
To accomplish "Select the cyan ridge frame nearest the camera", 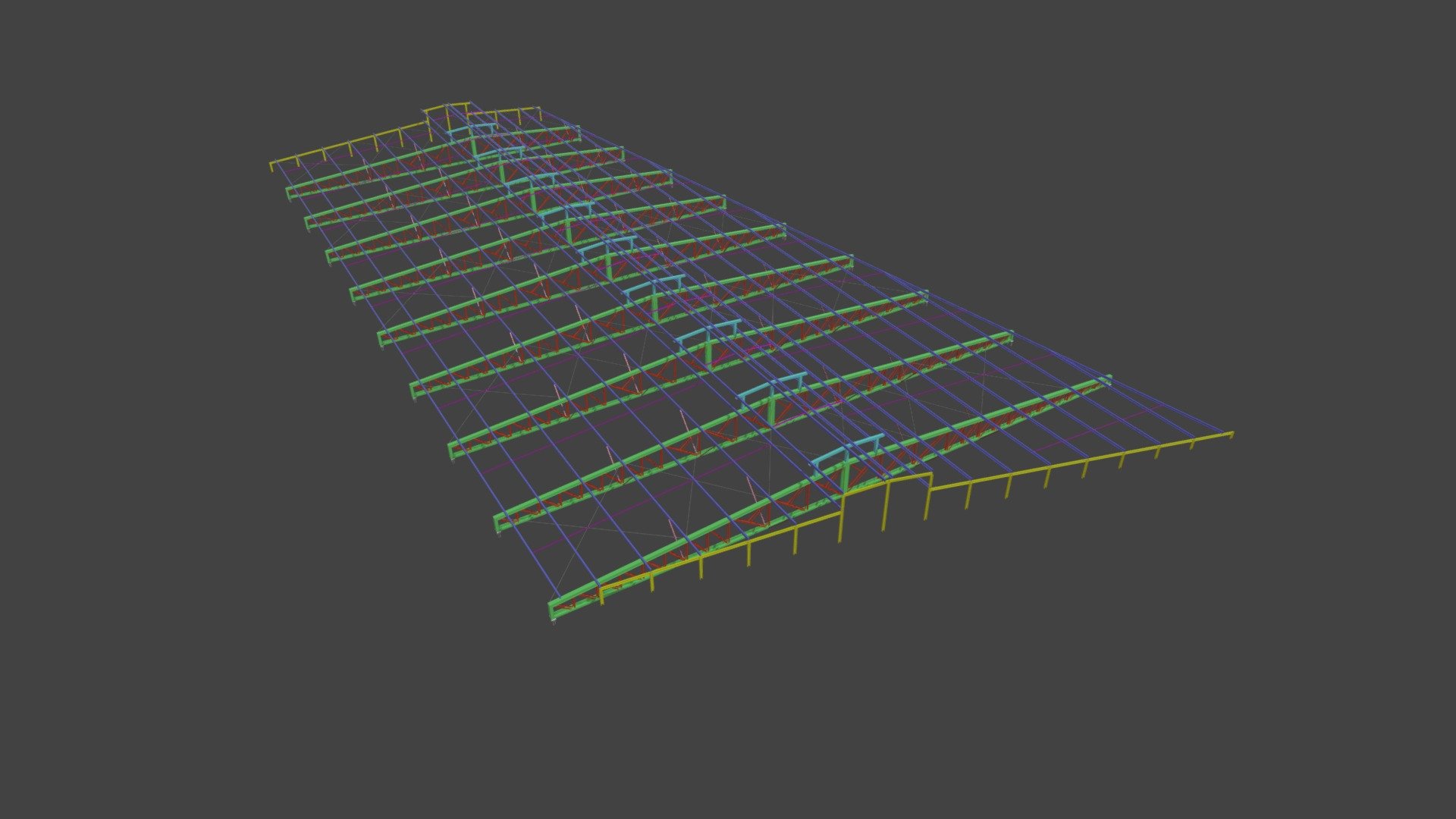I will (x=848, y=453).
